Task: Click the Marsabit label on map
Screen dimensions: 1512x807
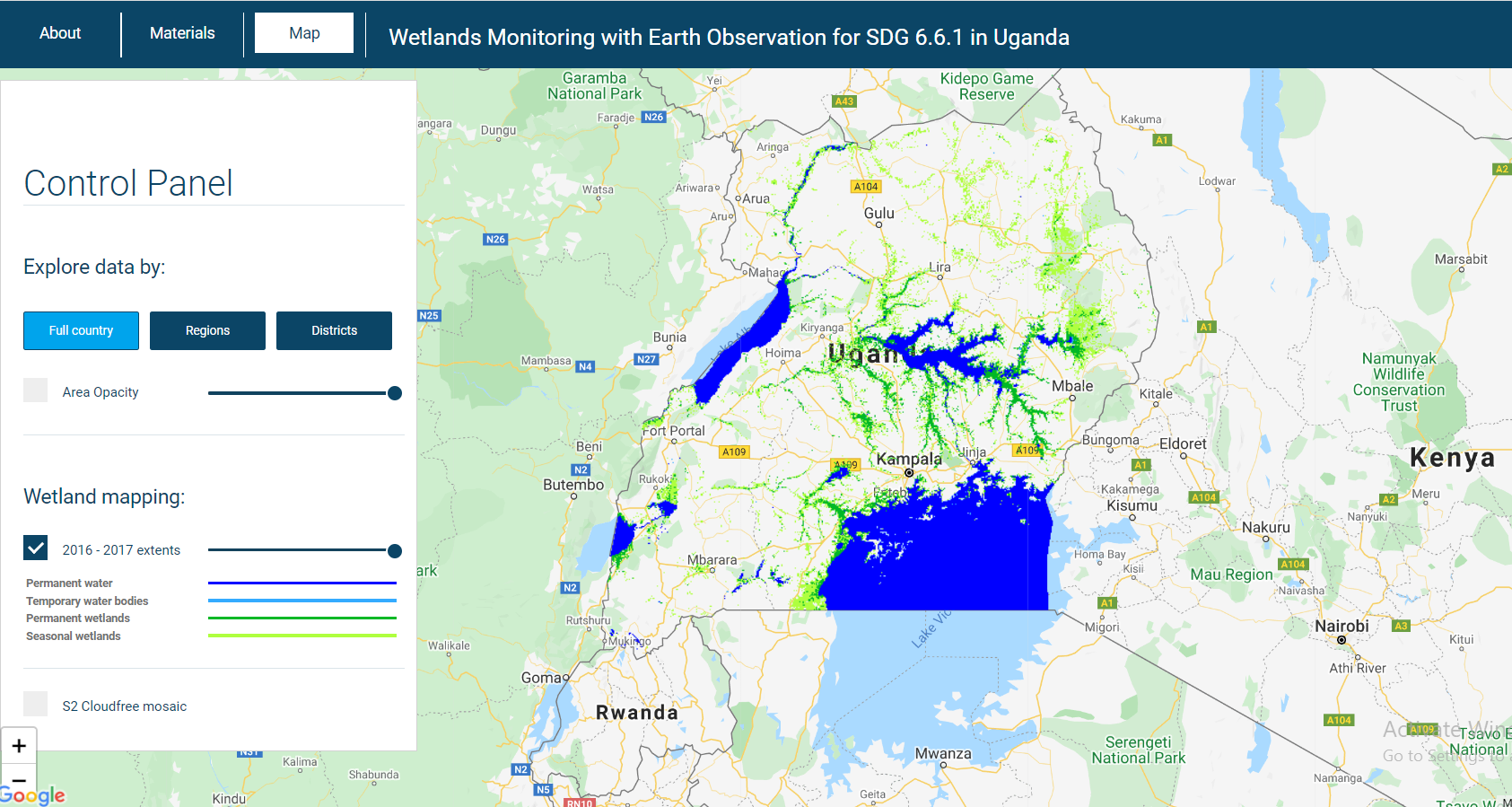Action: click(1461, 259)
